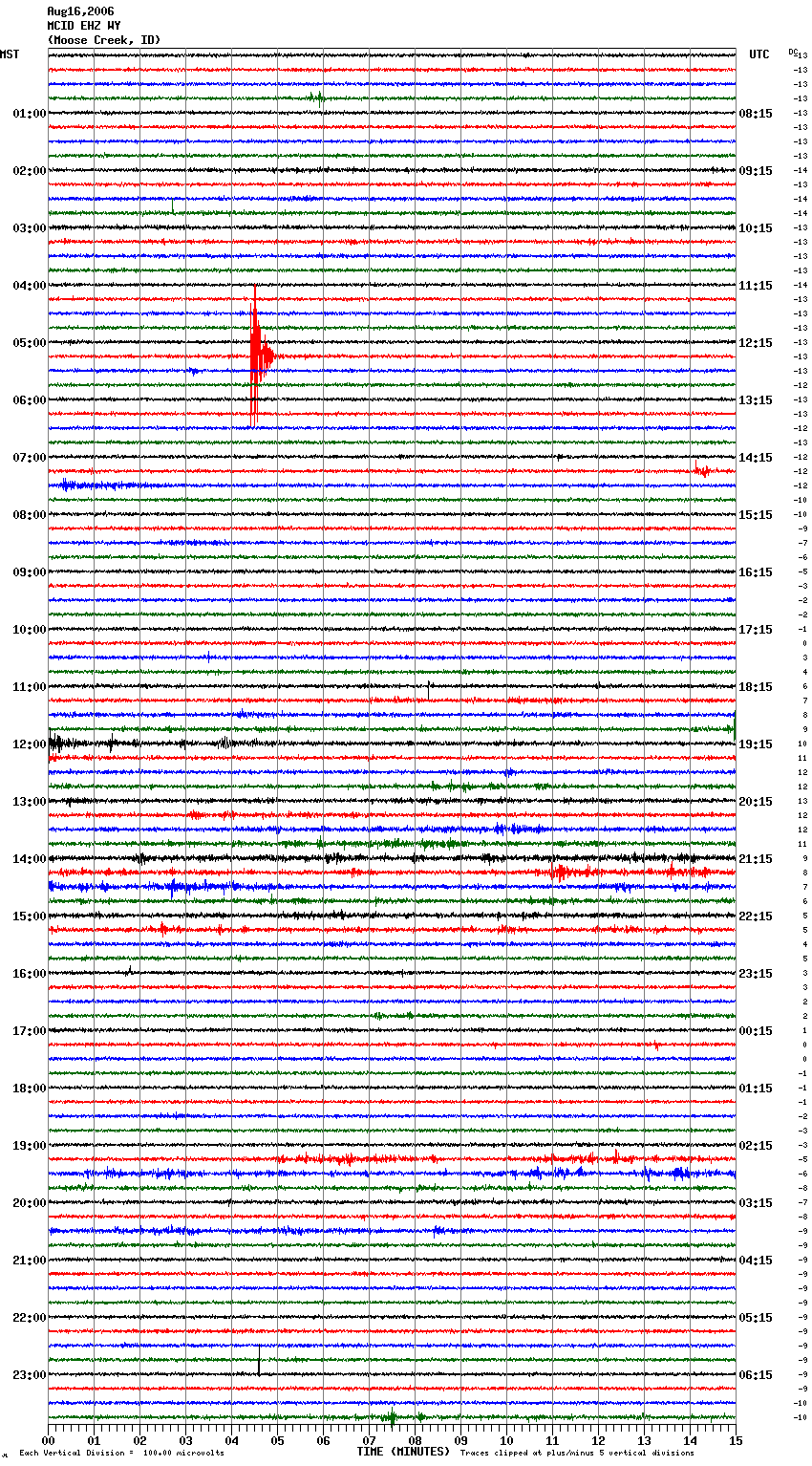Click the 15 minute tick label on bottom axis

pos(735,1440)
